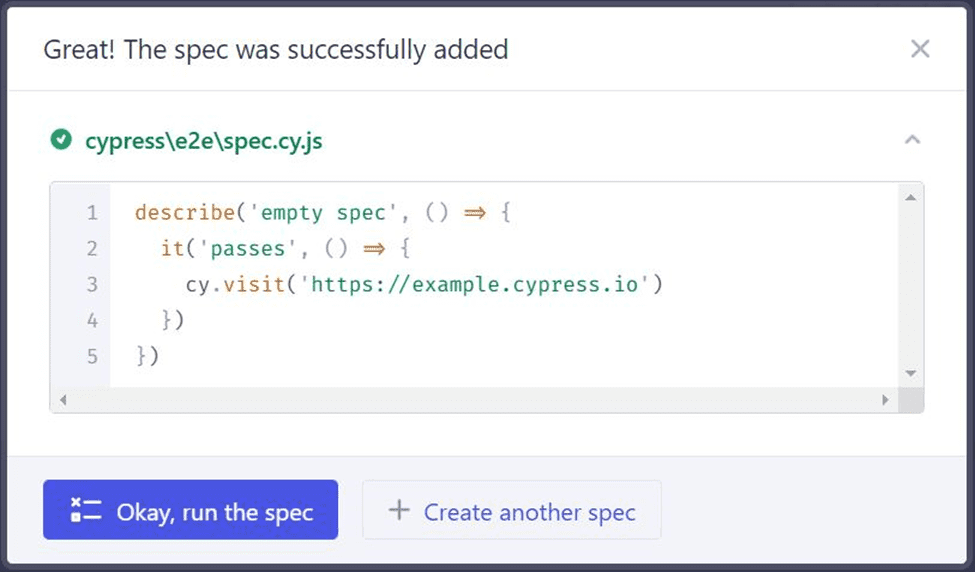This screenshot has width=975, height=572.
Task: Click the horizontal scrollbar left arrow
Action: tap(62, 400)
